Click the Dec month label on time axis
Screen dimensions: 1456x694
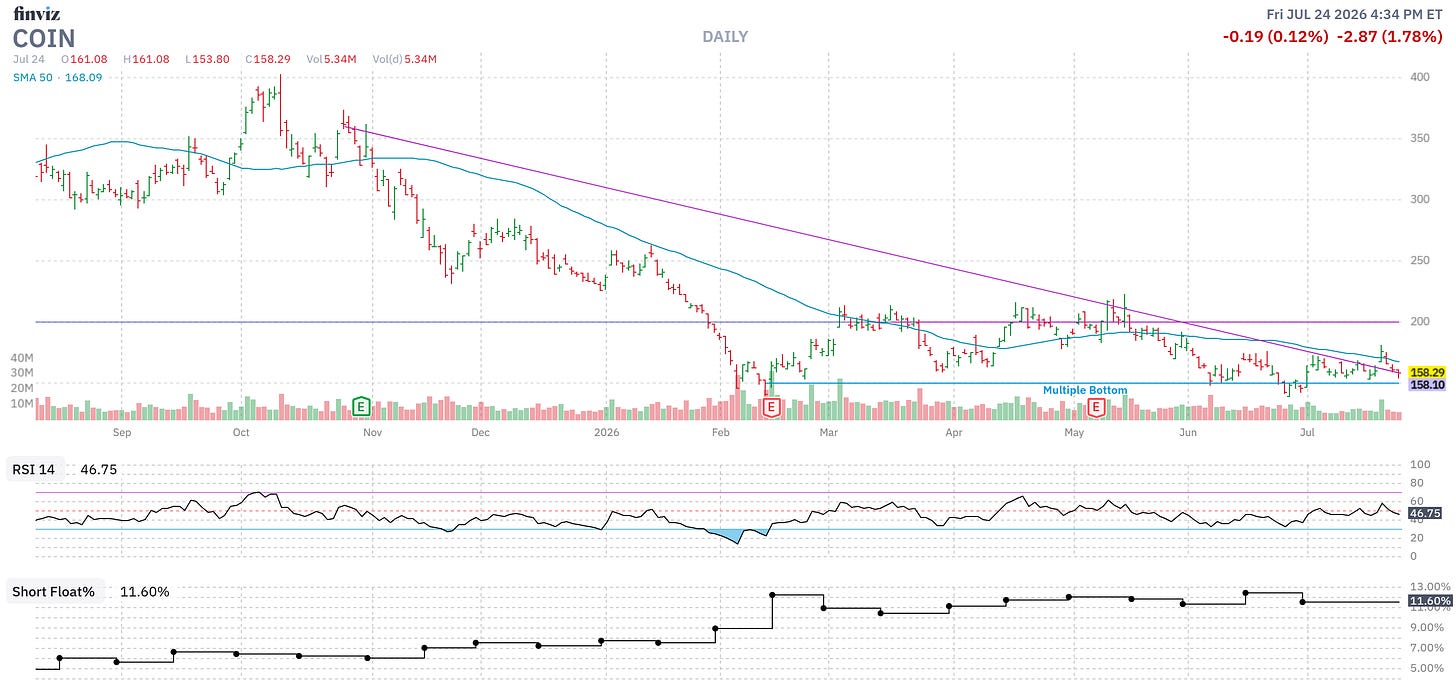click(480, 433)
